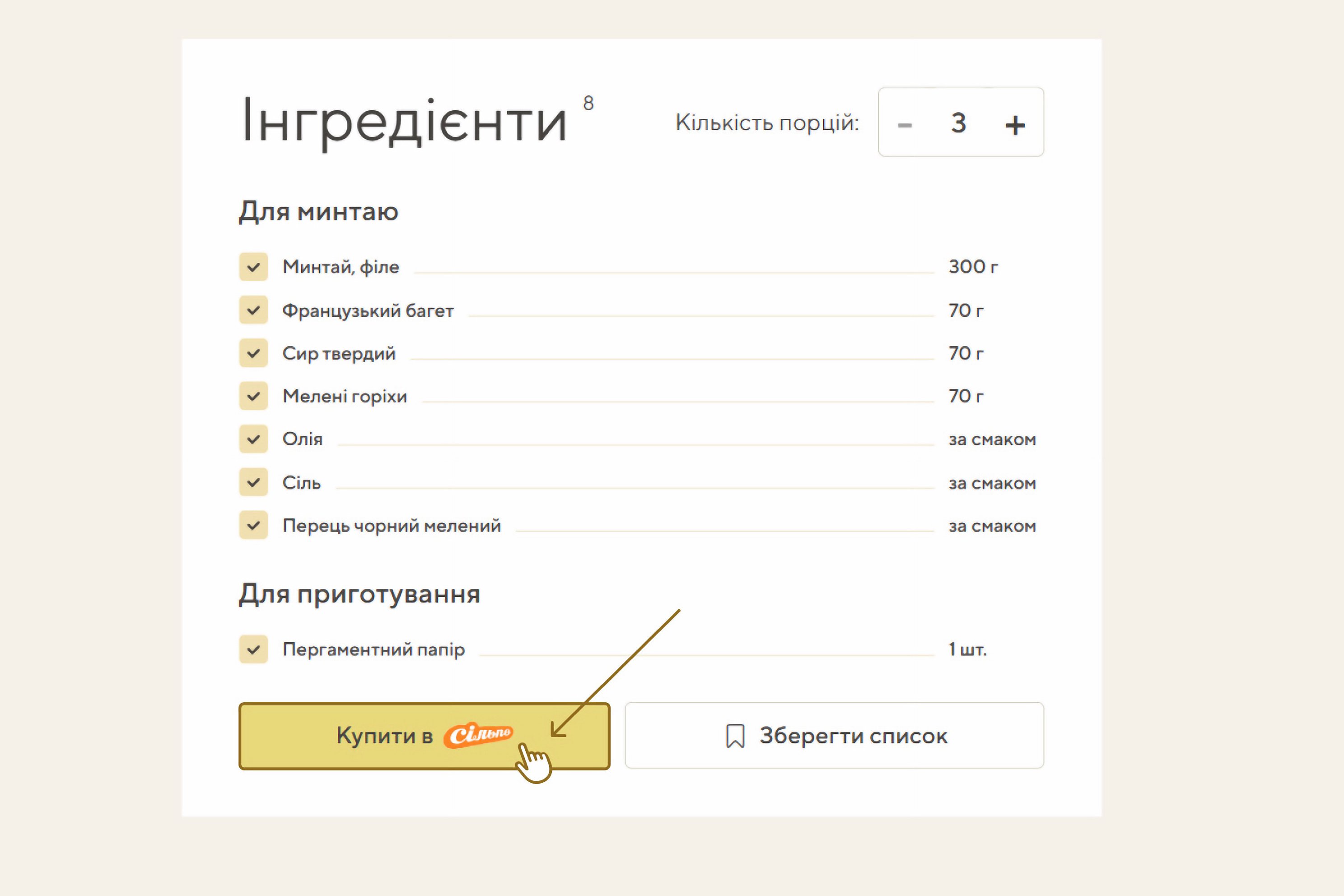Image resolution: width=1344 pixels, height=896 pixels.
Task: Toggle the Олія checkbox
Action: [x=253, y=439]
